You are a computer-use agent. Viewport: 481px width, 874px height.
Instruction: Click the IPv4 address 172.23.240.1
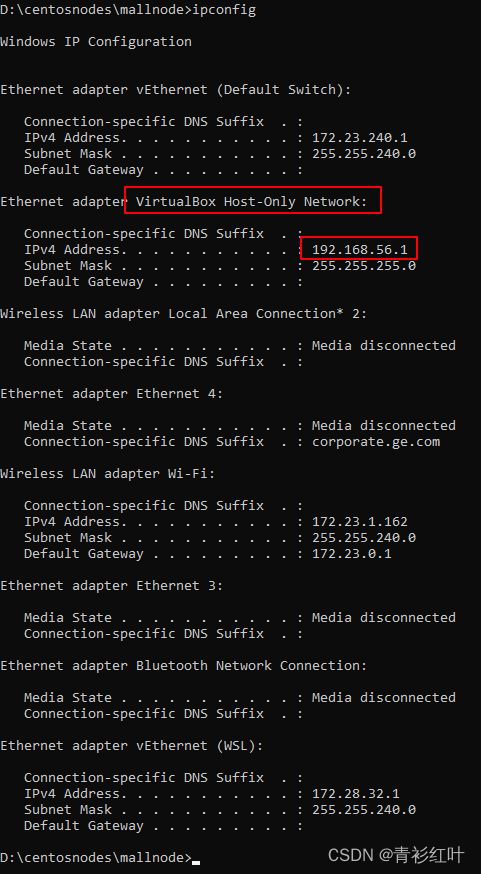[x=359, y=138]
